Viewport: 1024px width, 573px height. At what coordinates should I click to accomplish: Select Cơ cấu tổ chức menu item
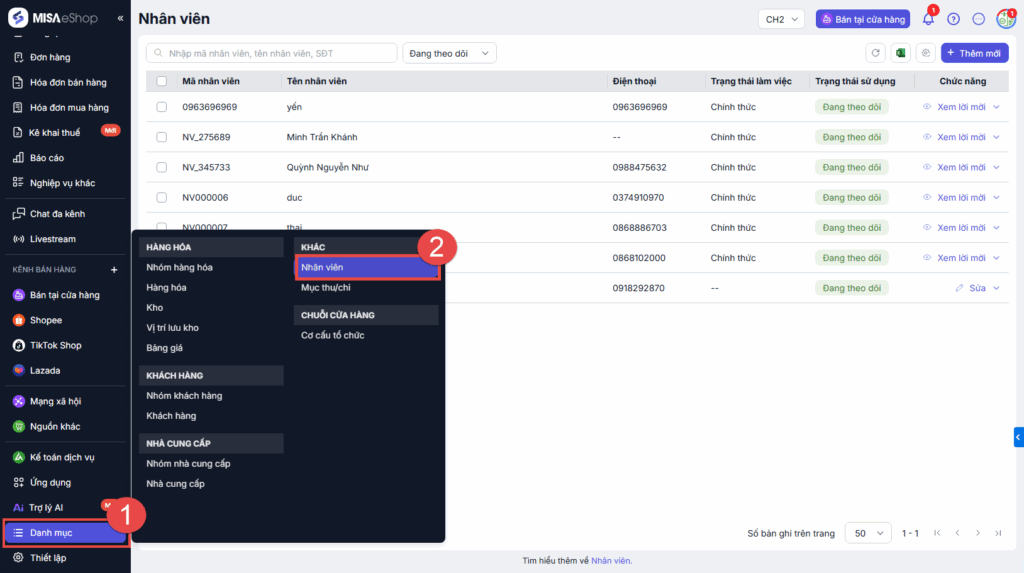point(332,335)
